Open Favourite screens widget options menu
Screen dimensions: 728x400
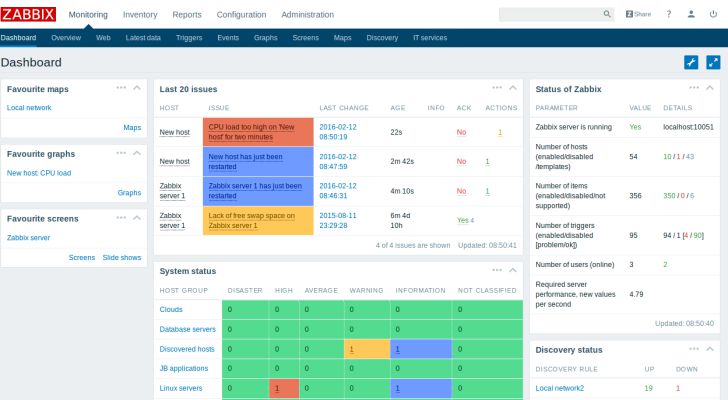coord(121,218)
